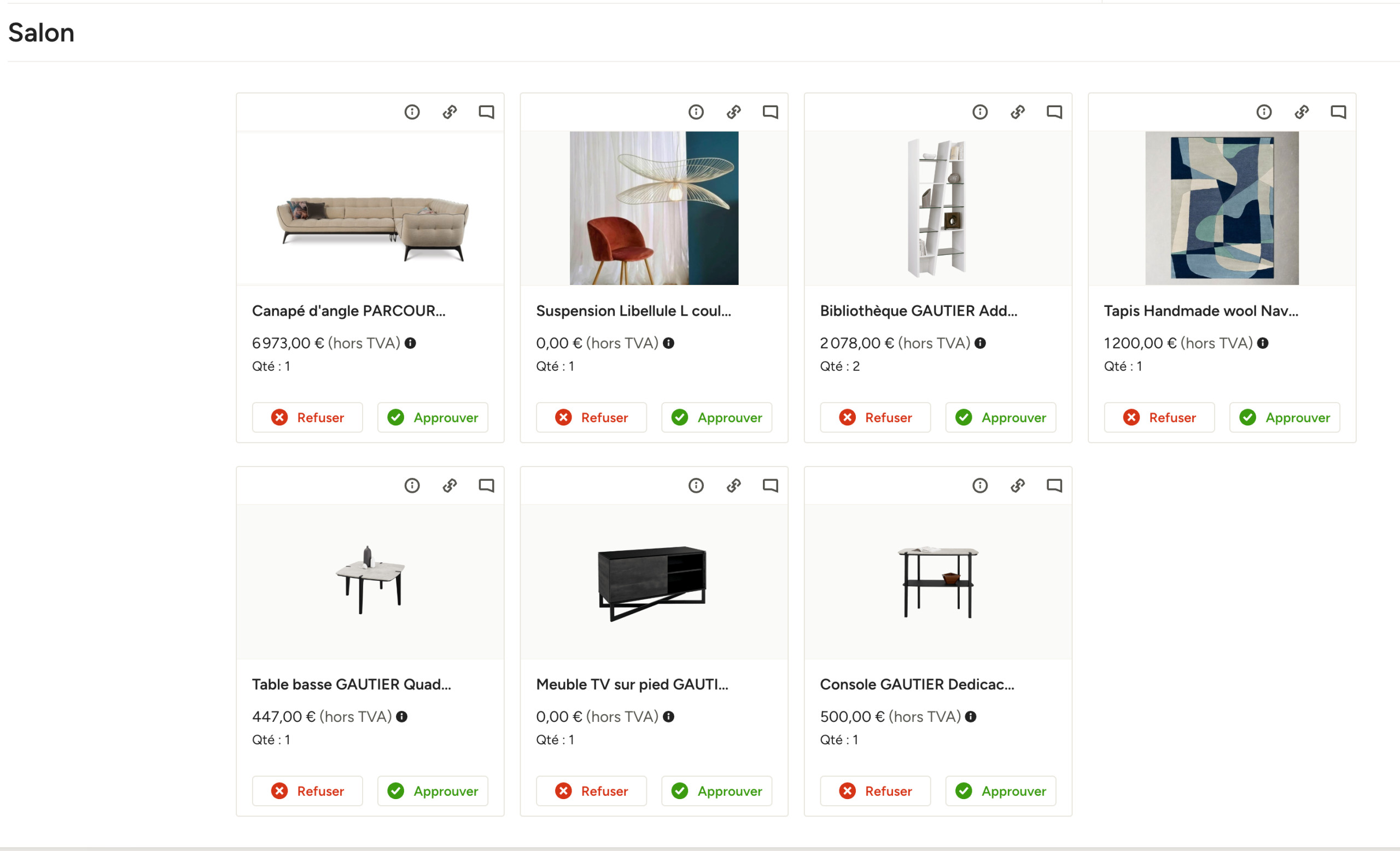Click link icon on Suspension Libellule card
The height and width of the screenshot is (851, 1400).
tap(733, 112)
